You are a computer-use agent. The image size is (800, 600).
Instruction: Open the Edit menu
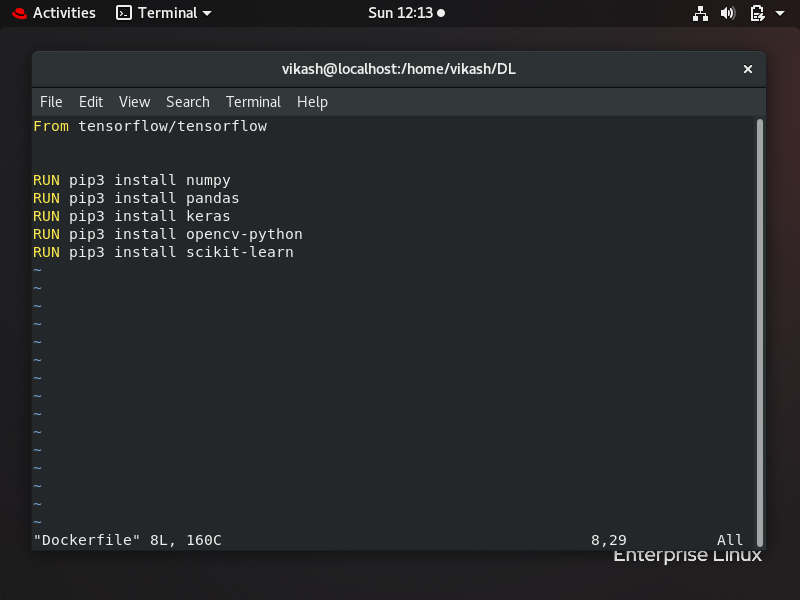[x=91, y=101]
